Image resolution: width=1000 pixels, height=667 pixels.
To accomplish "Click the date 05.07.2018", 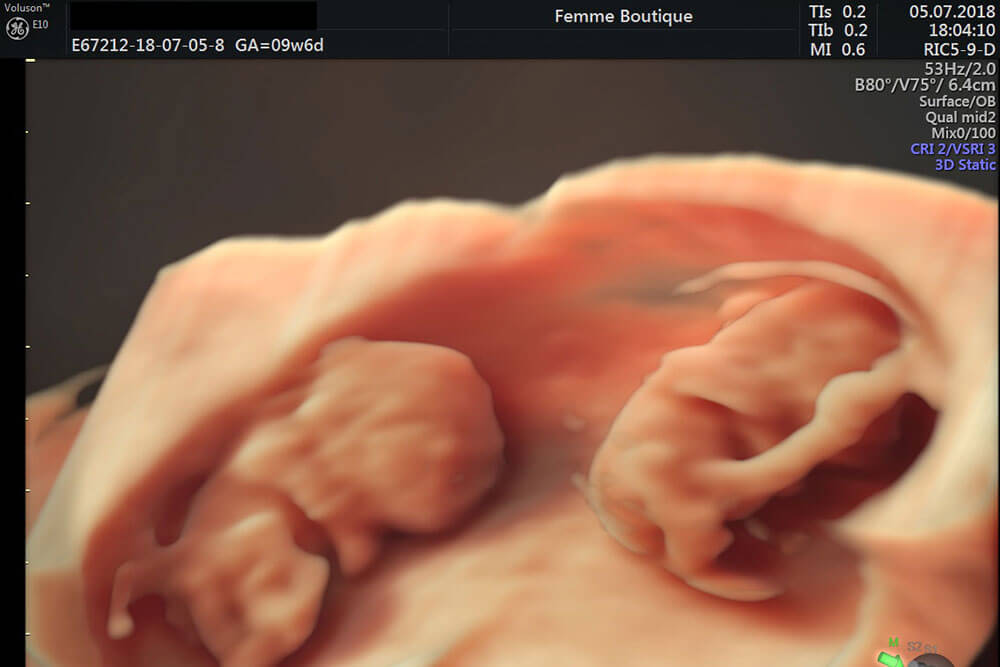I will click(952, 12).
